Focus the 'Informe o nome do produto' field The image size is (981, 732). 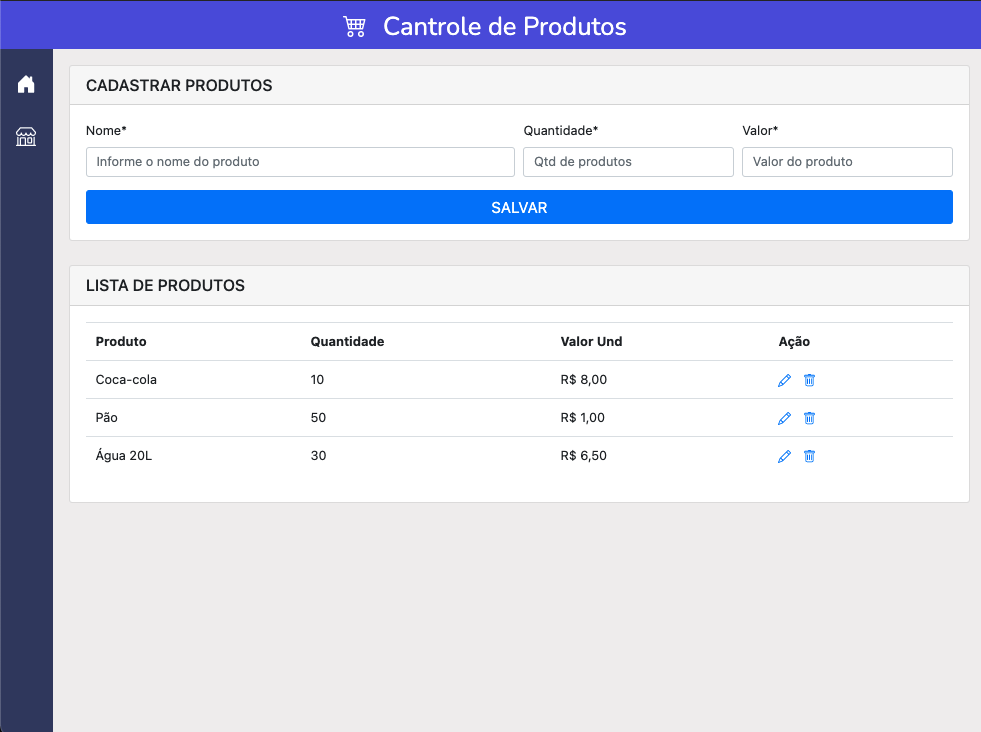300,162
